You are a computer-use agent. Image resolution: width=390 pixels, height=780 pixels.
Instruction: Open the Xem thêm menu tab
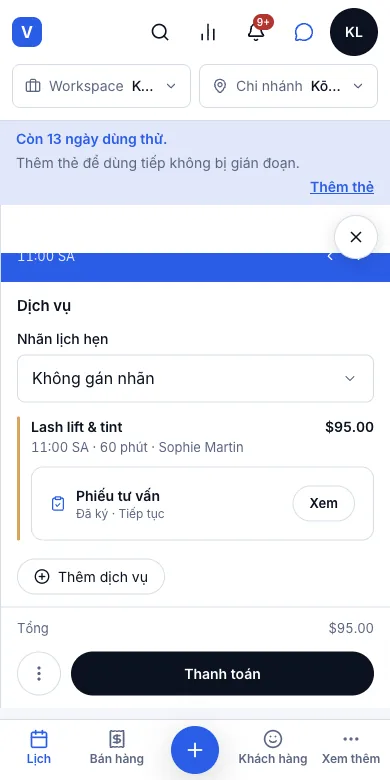[351, 747]
